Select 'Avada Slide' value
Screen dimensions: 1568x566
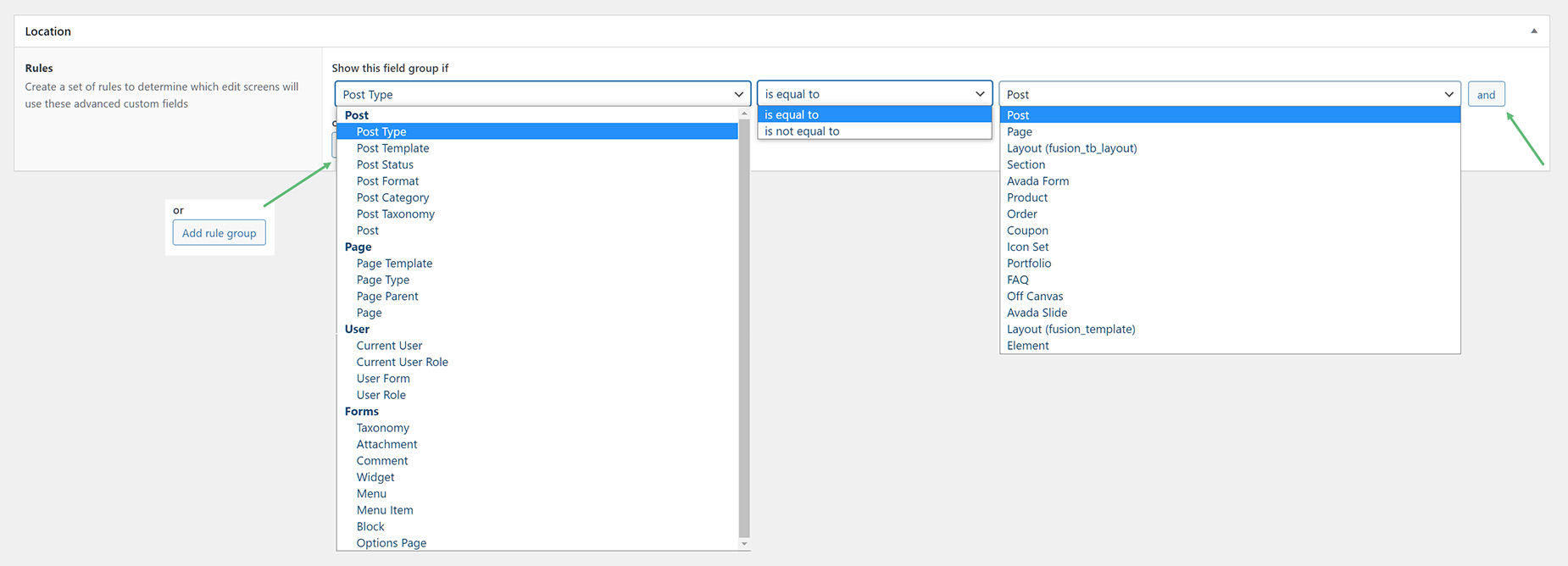1230,313
